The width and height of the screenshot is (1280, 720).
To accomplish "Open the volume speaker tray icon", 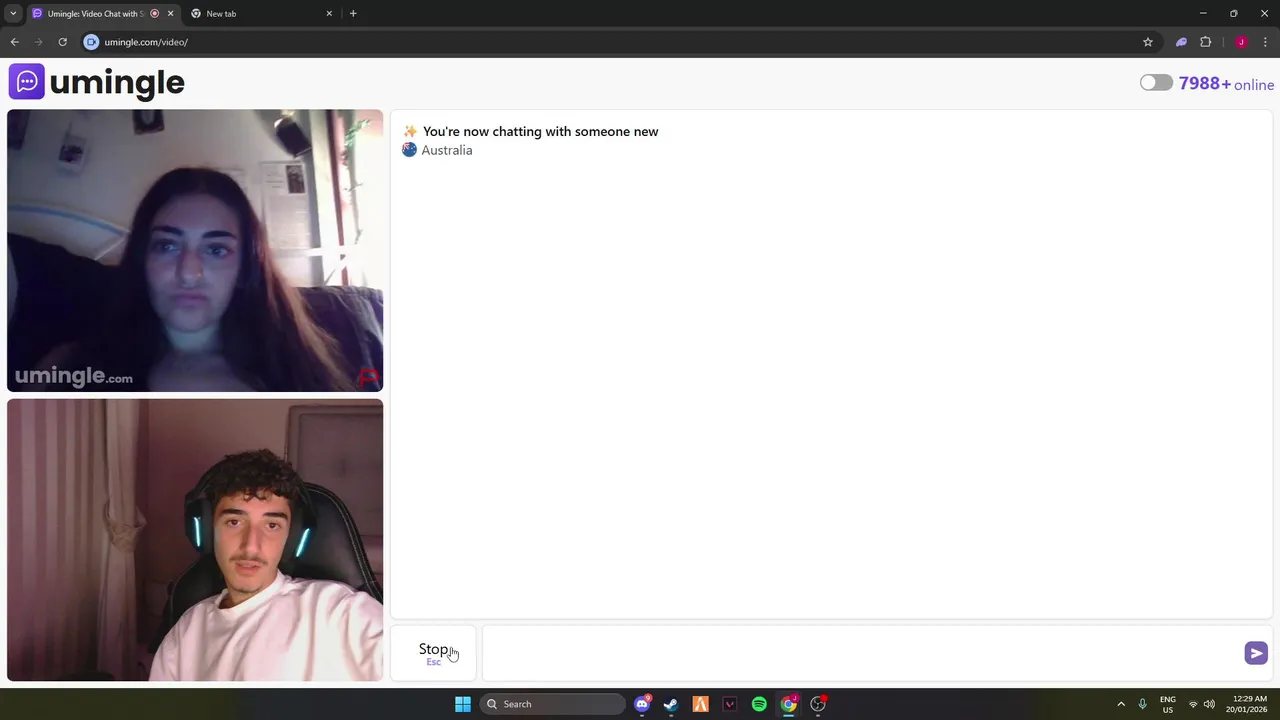I will coord(1209,704).
